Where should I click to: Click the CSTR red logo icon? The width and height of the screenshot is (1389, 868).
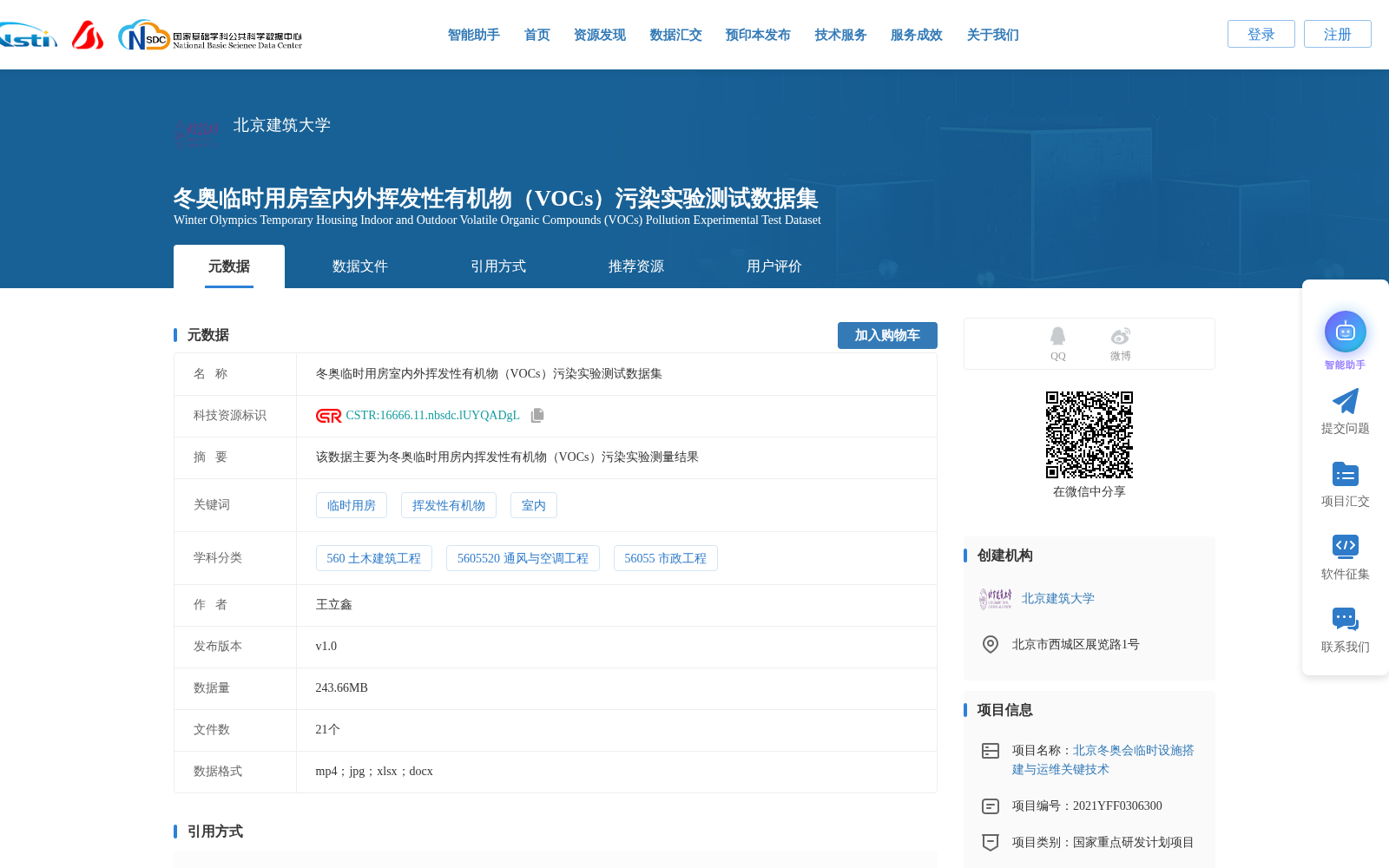(x=328, y=416)
